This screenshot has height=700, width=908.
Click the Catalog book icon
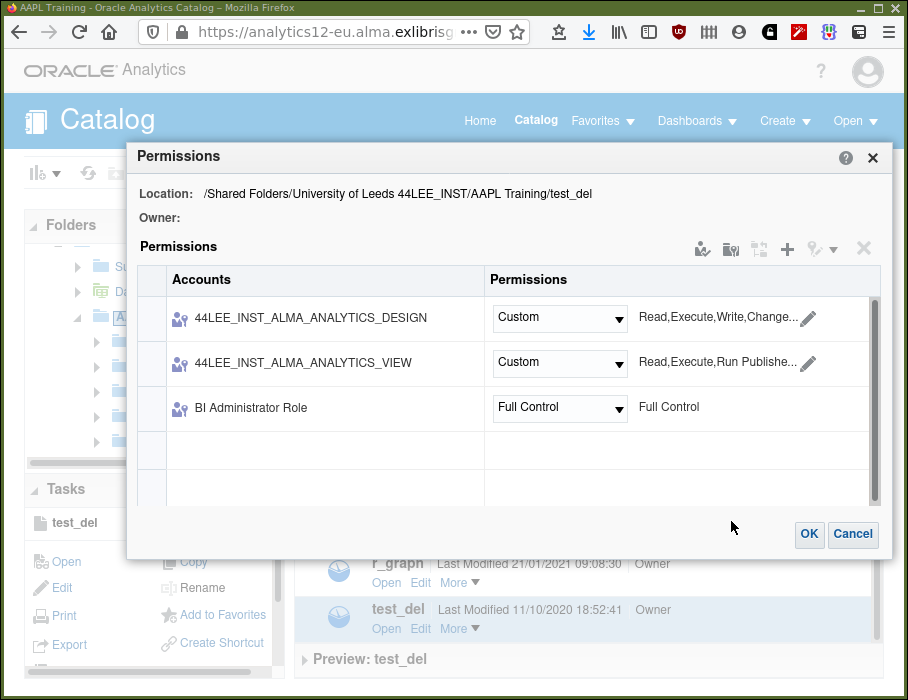point(35,122)
